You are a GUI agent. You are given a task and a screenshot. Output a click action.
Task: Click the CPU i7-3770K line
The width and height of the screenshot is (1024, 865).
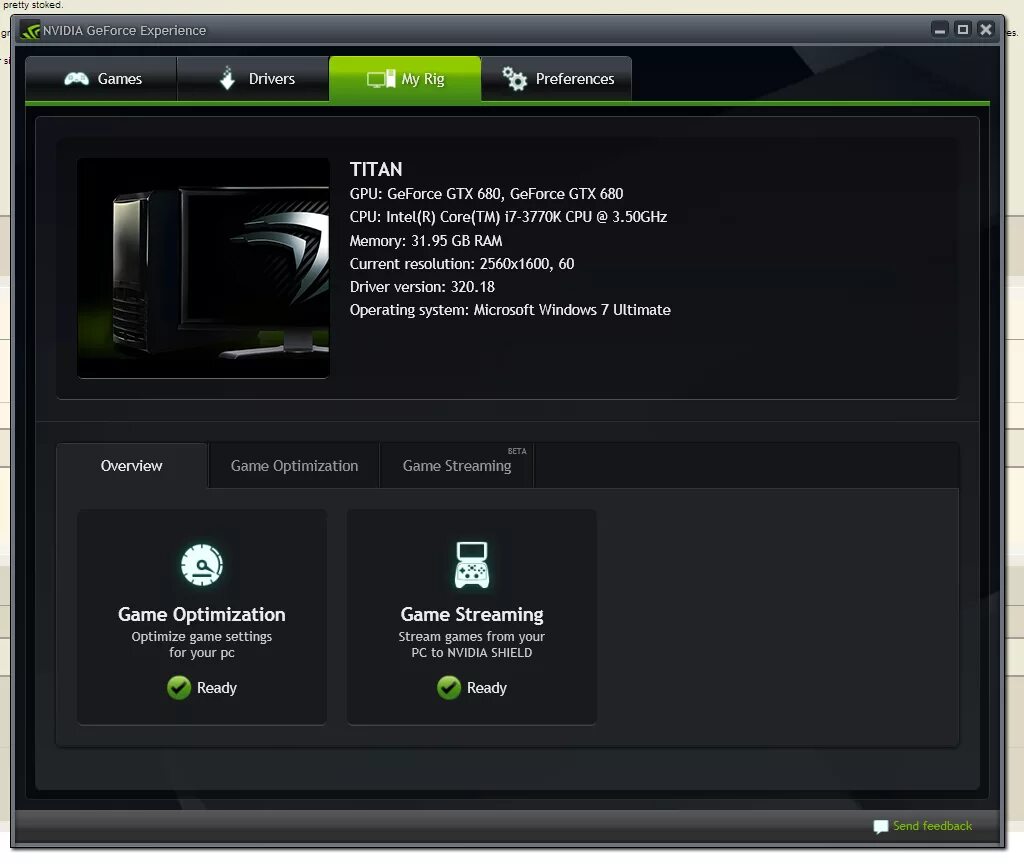tap(508, 217)
